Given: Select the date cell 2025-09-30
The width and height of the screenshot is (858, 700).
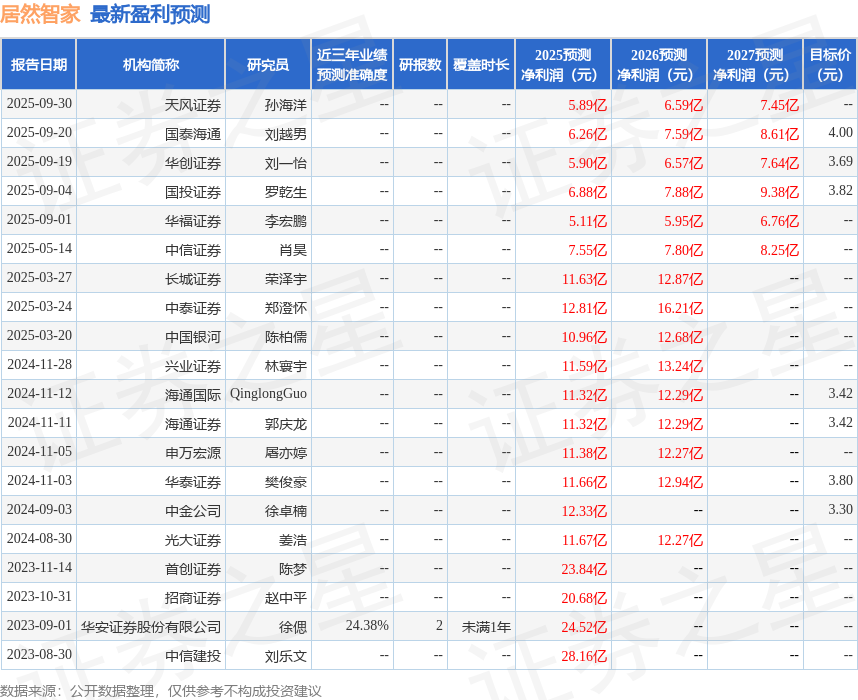Looking at the screenshot, I should pyautogui.click(x=39, y=103).
